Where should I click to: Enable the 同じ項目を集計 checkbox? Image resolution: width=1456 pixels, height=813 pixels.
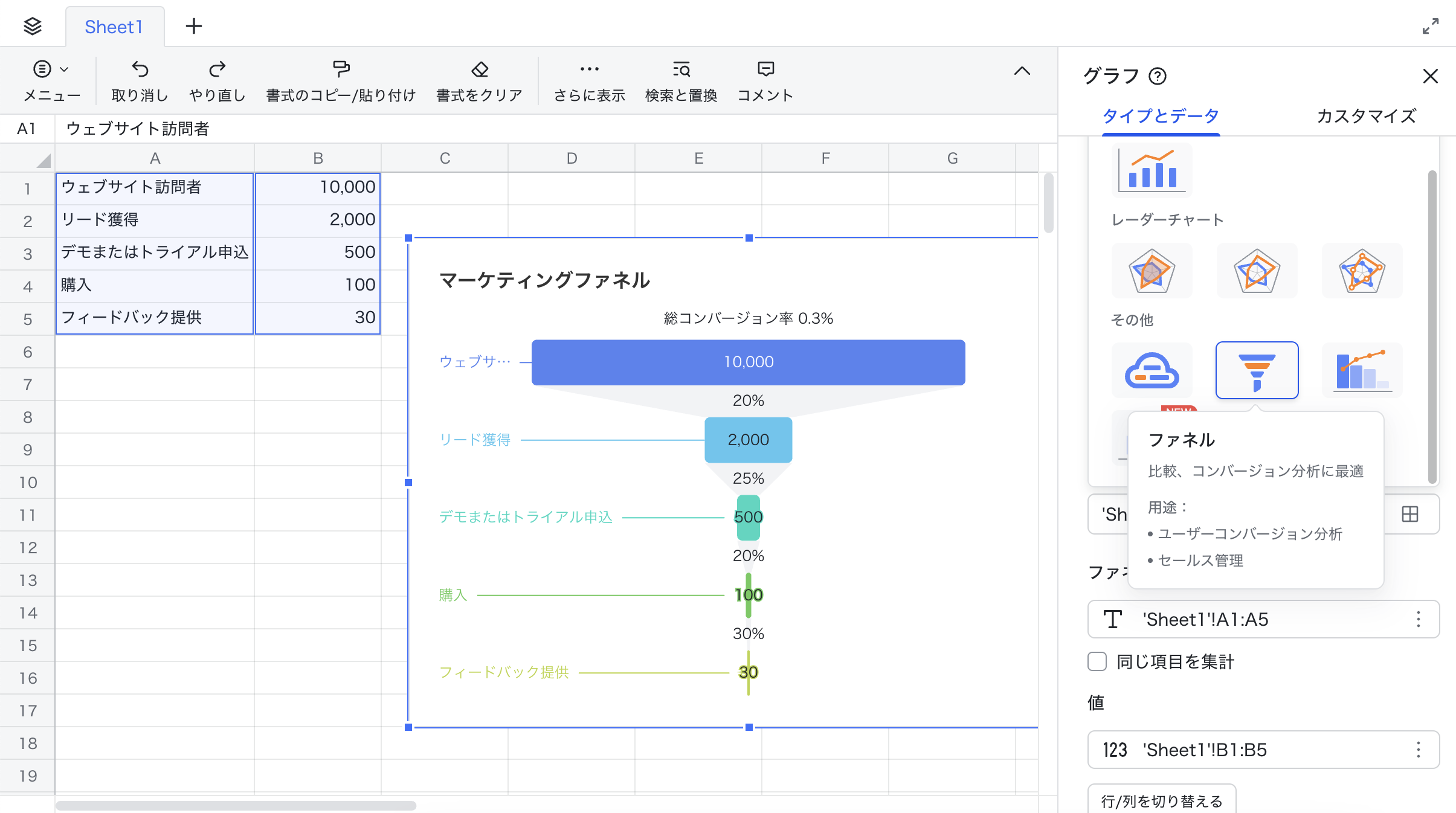click(x=1097, y=661)
